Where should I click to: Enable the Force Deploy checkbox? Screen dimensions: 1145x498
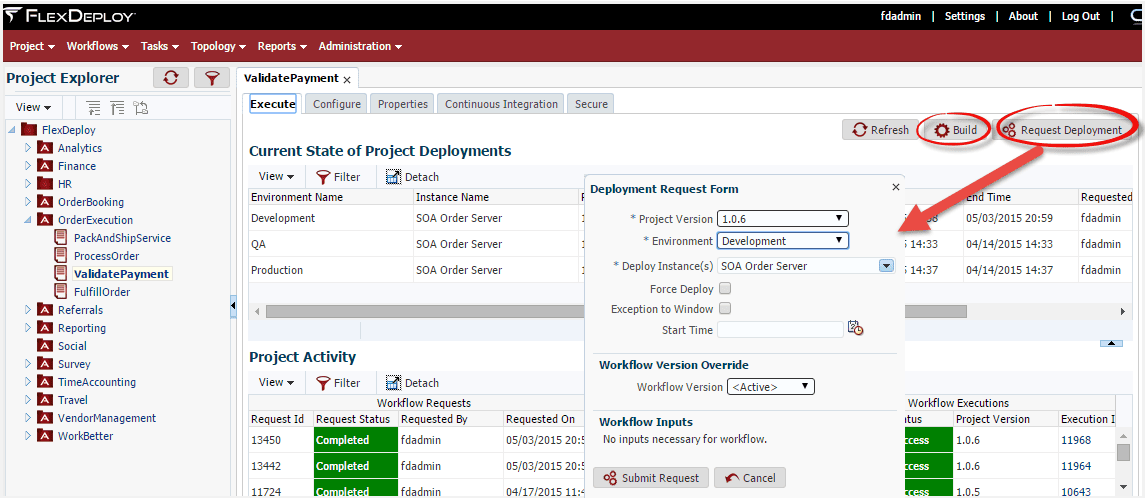pos(725,289)
